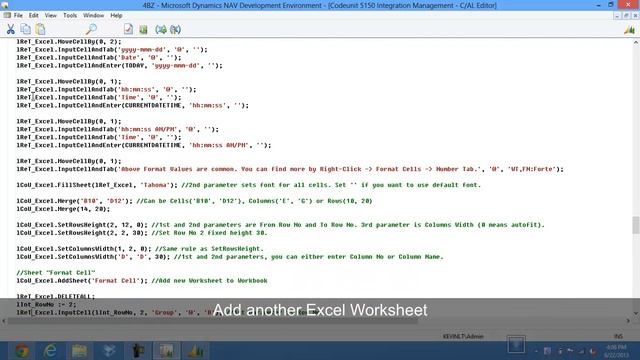Click the INS indicator in the status bar

pos(618,337)
